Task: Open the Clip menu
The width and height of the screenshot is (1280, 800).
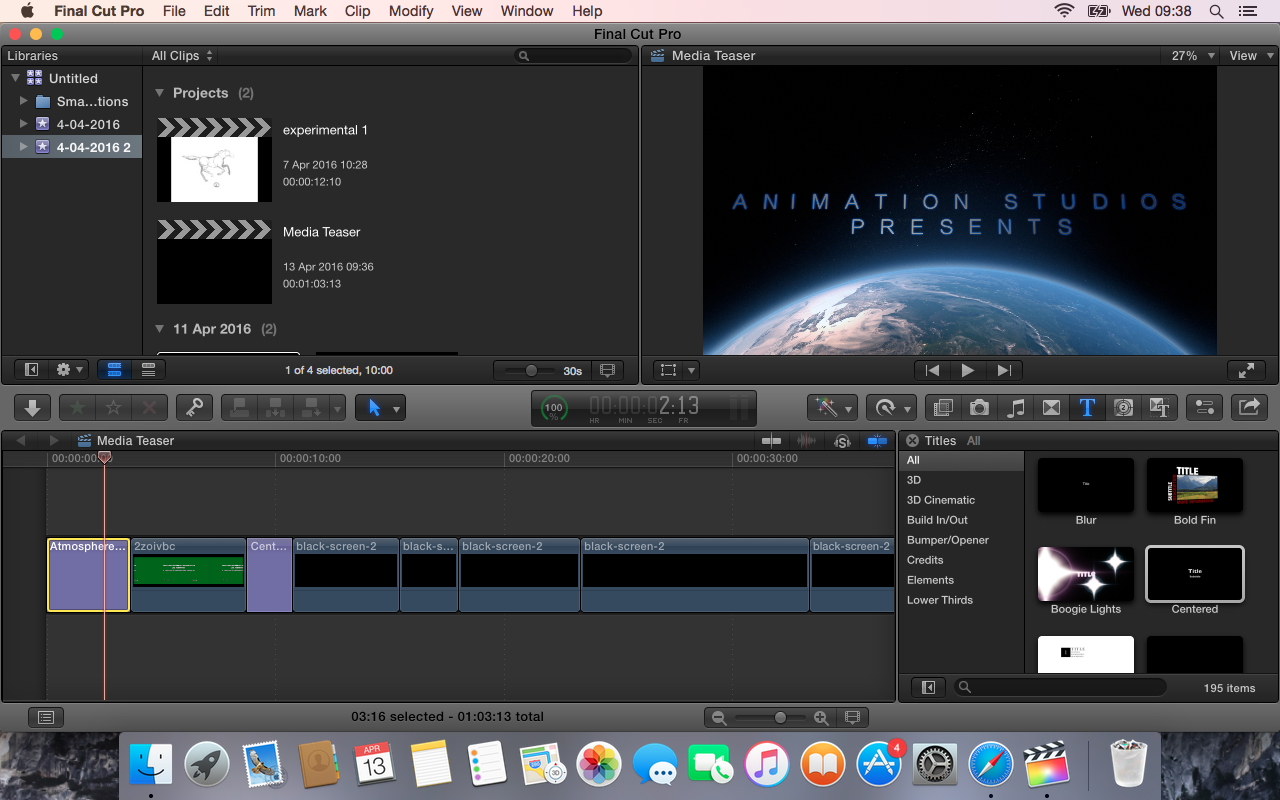Action: tap(358, 11)
